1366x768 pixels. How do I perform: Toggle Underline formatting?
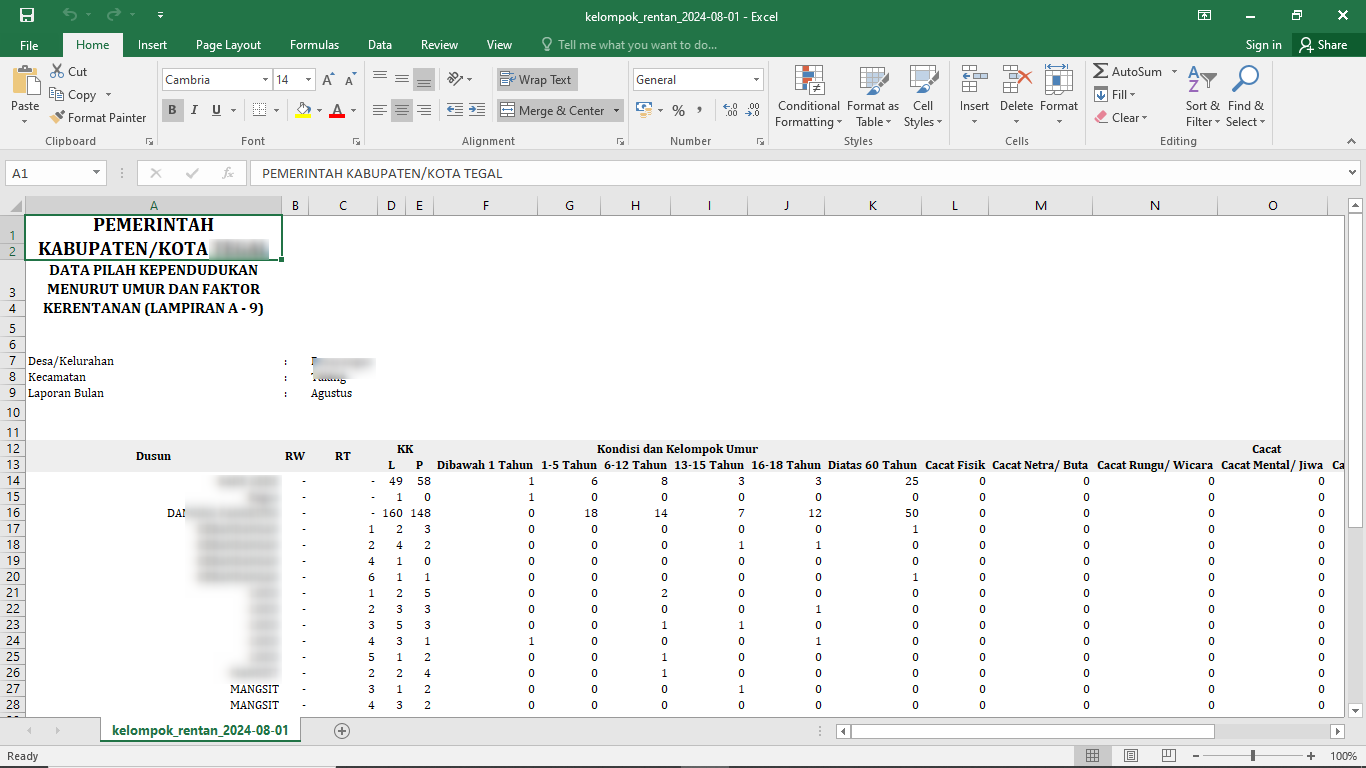pos(216,110)
